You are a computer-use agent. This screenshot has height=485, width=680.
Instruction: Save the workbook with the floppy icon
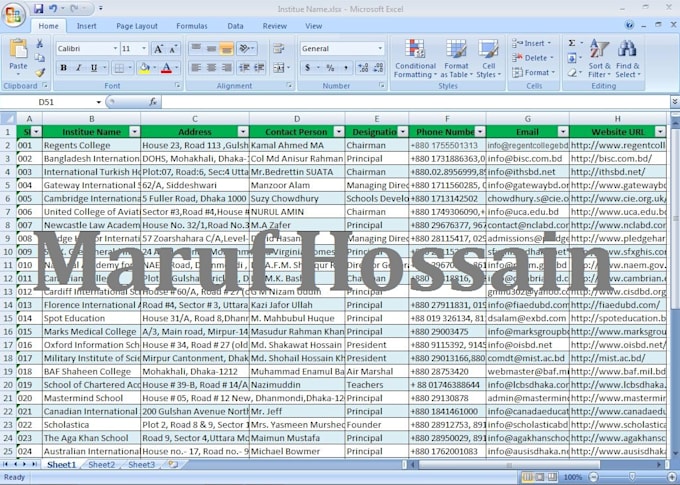point(39,8)
